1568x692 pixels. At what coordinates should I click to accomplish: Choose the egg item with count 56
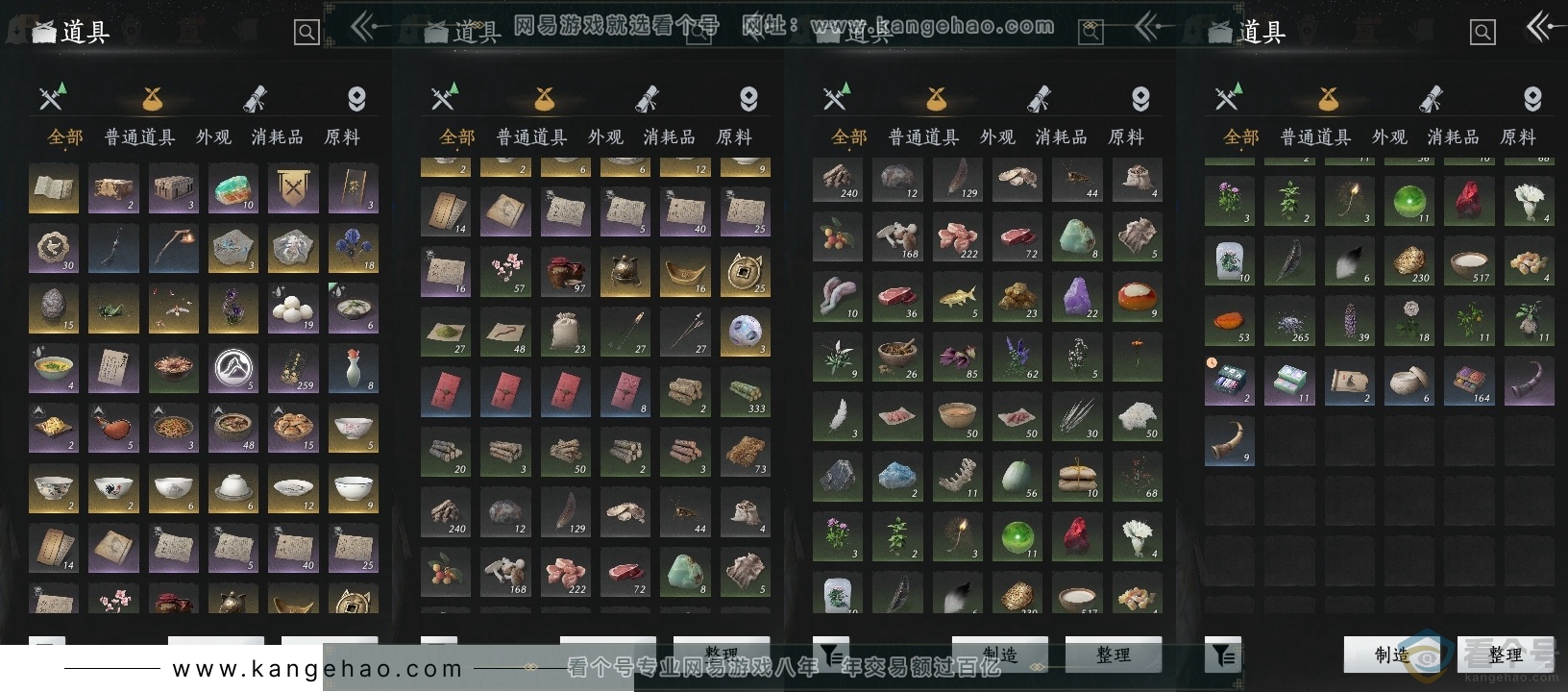coord(1017,477)
